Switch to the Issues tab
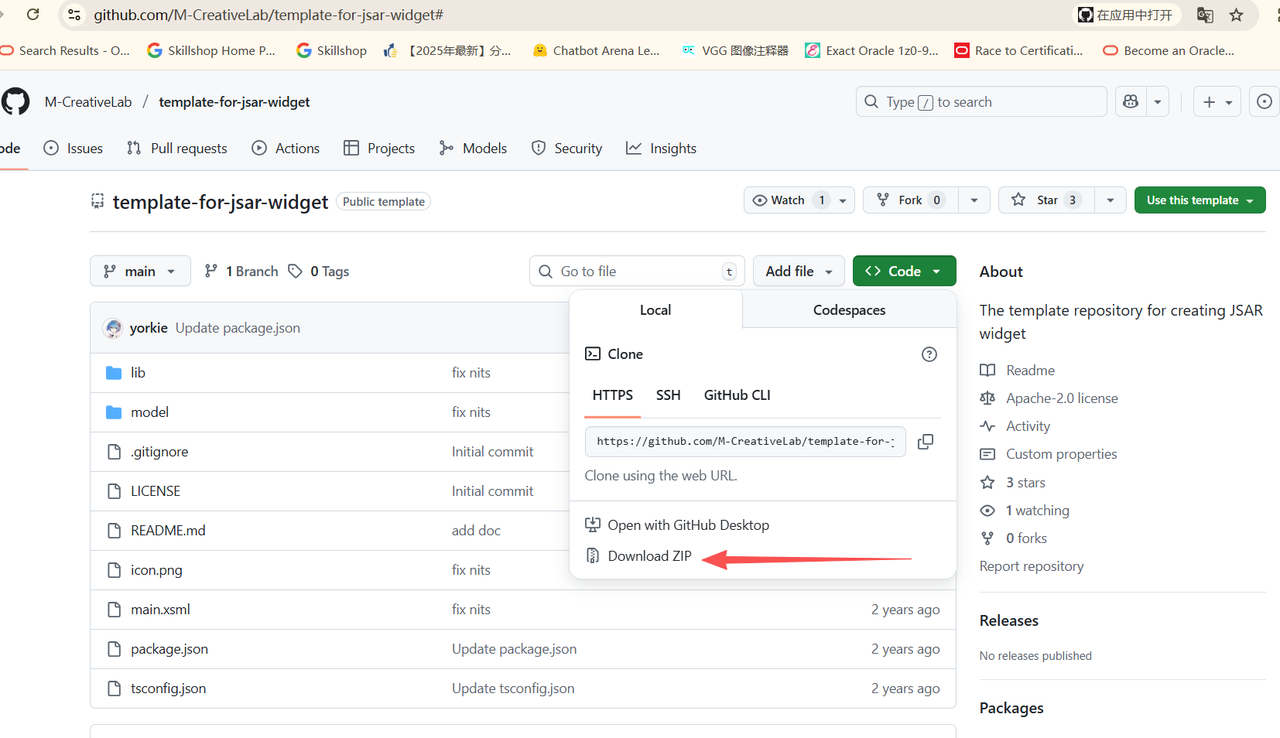This screenshot has height=738, width=1280. click(73, 148)
